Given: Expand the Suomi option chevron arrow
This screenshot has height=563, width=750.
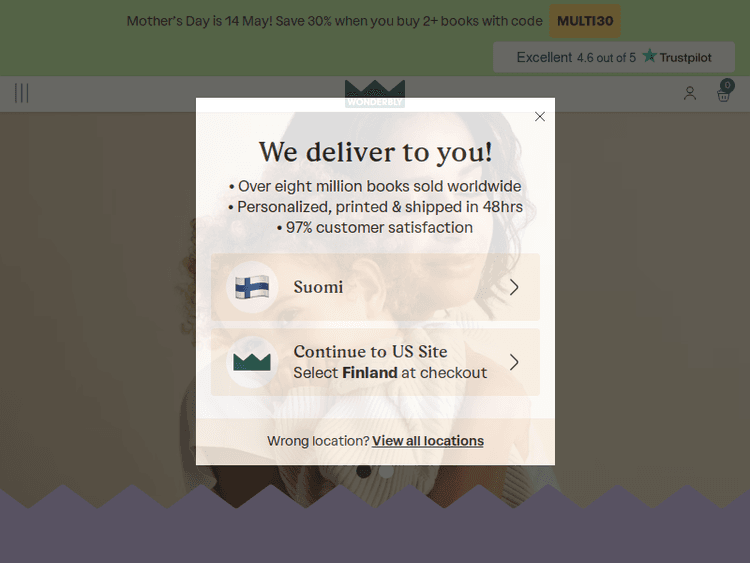Looking at the screenshot, I should tap(514, 287).
